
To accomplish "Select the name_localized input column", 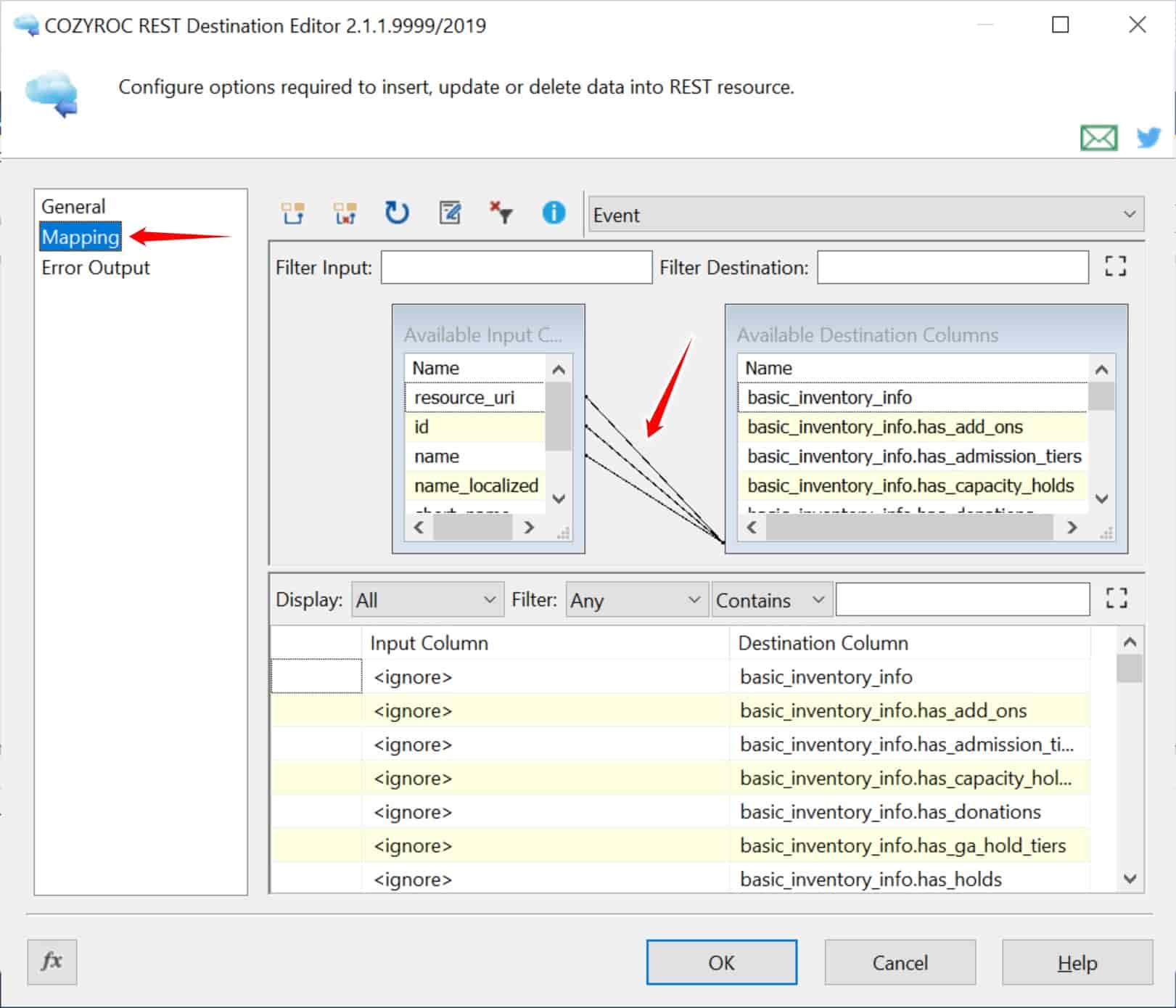I will click(x=474, y=485).
